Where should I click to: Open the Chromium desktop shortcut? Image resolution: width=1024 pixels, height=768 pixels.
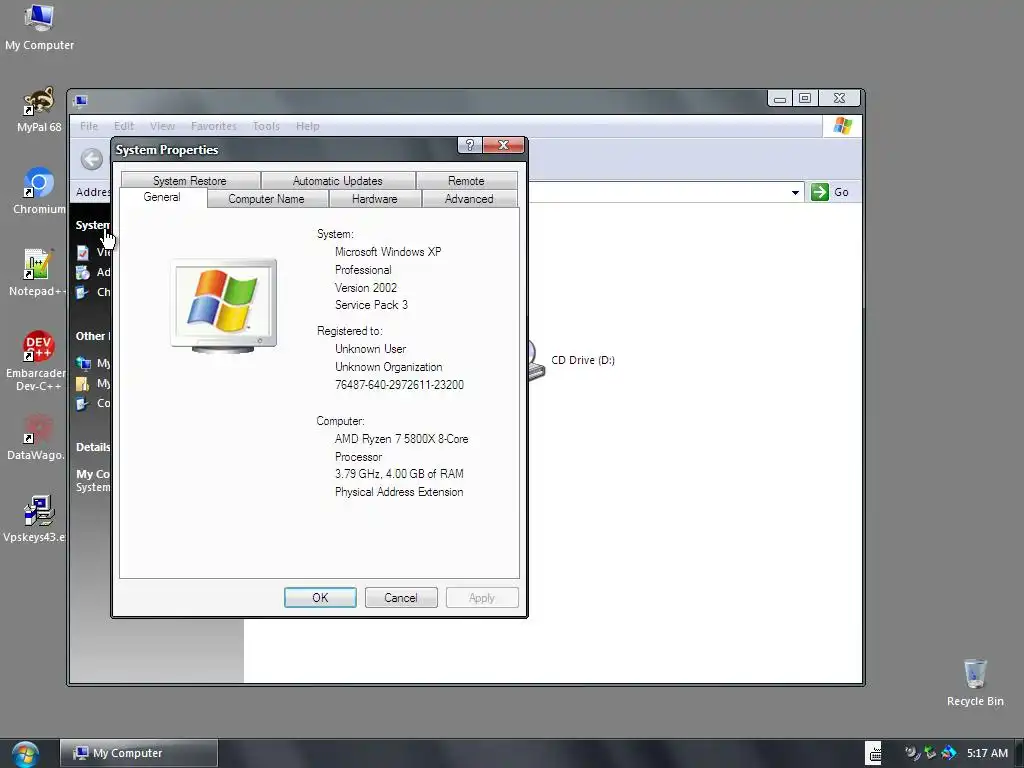coord(39,191)
